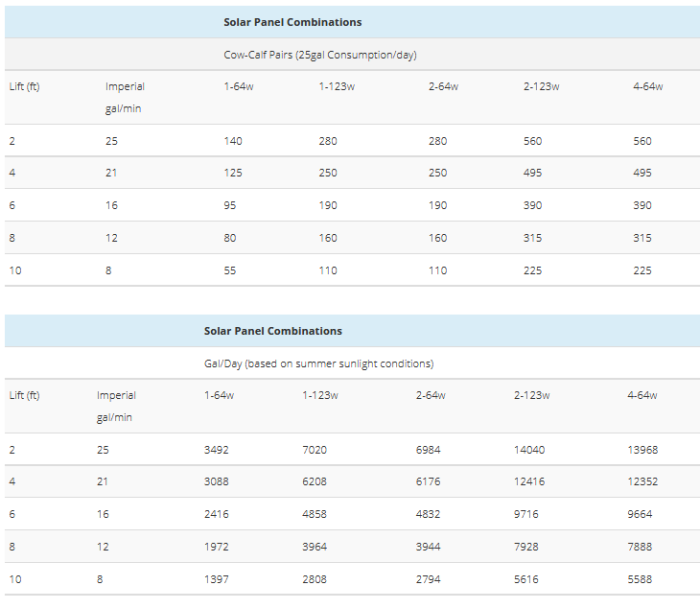
Task: Click the 3492 gallons per day cell
Action: (x=218, y=450)
